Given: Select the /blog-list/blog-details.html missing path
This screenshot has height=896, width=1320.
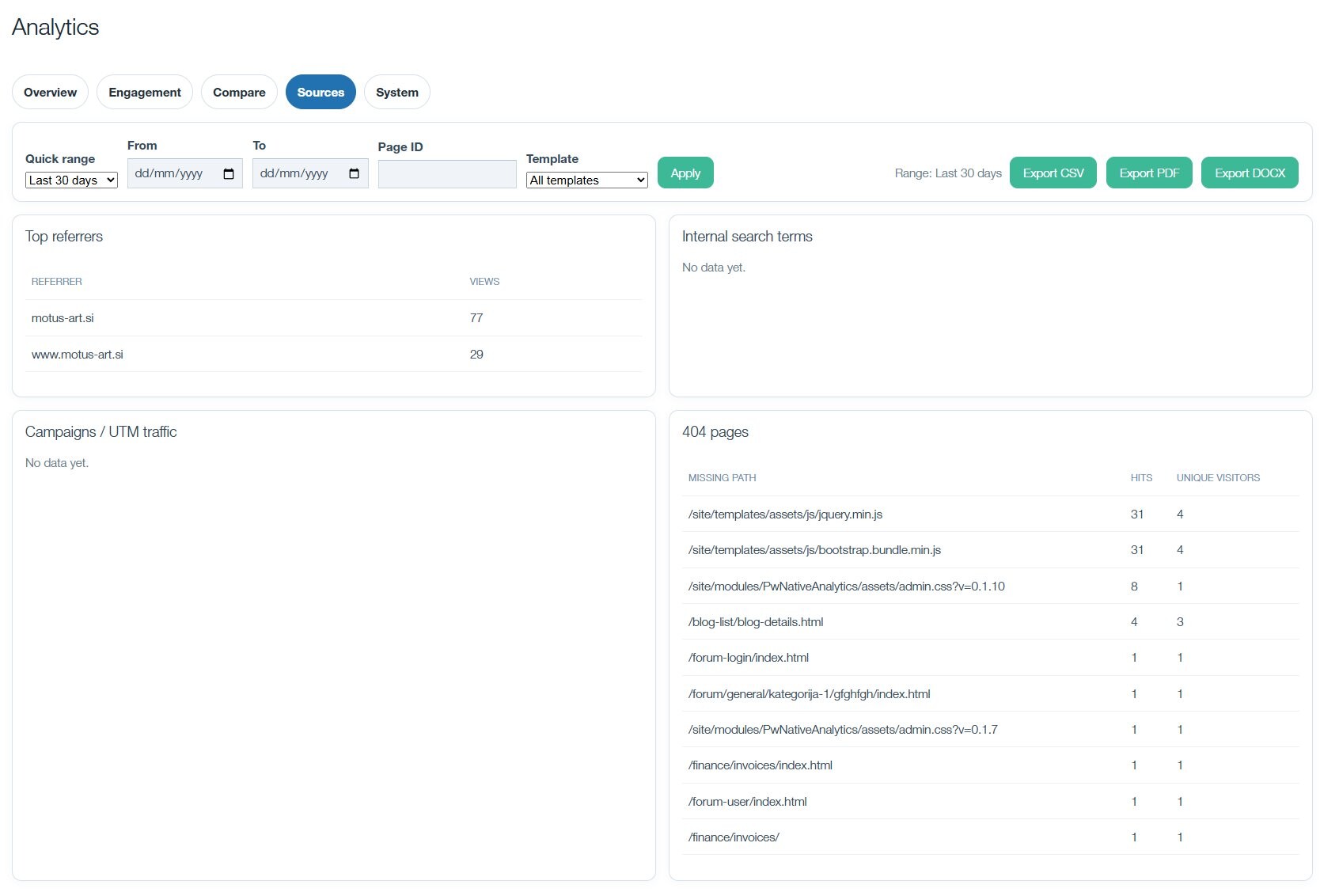Looking at the screenshot, I should click(x=756, y=622).
